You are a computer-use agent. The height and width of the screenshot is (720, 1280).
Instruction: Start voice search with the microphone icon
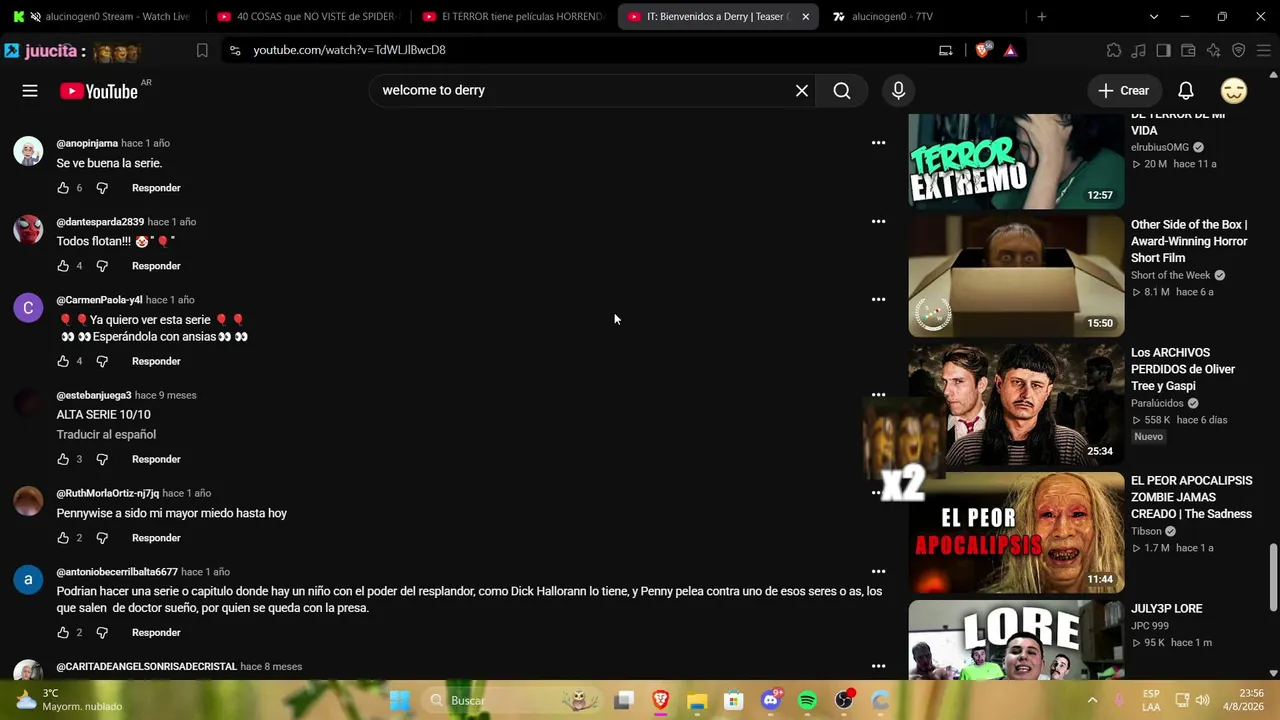[898, 91]
